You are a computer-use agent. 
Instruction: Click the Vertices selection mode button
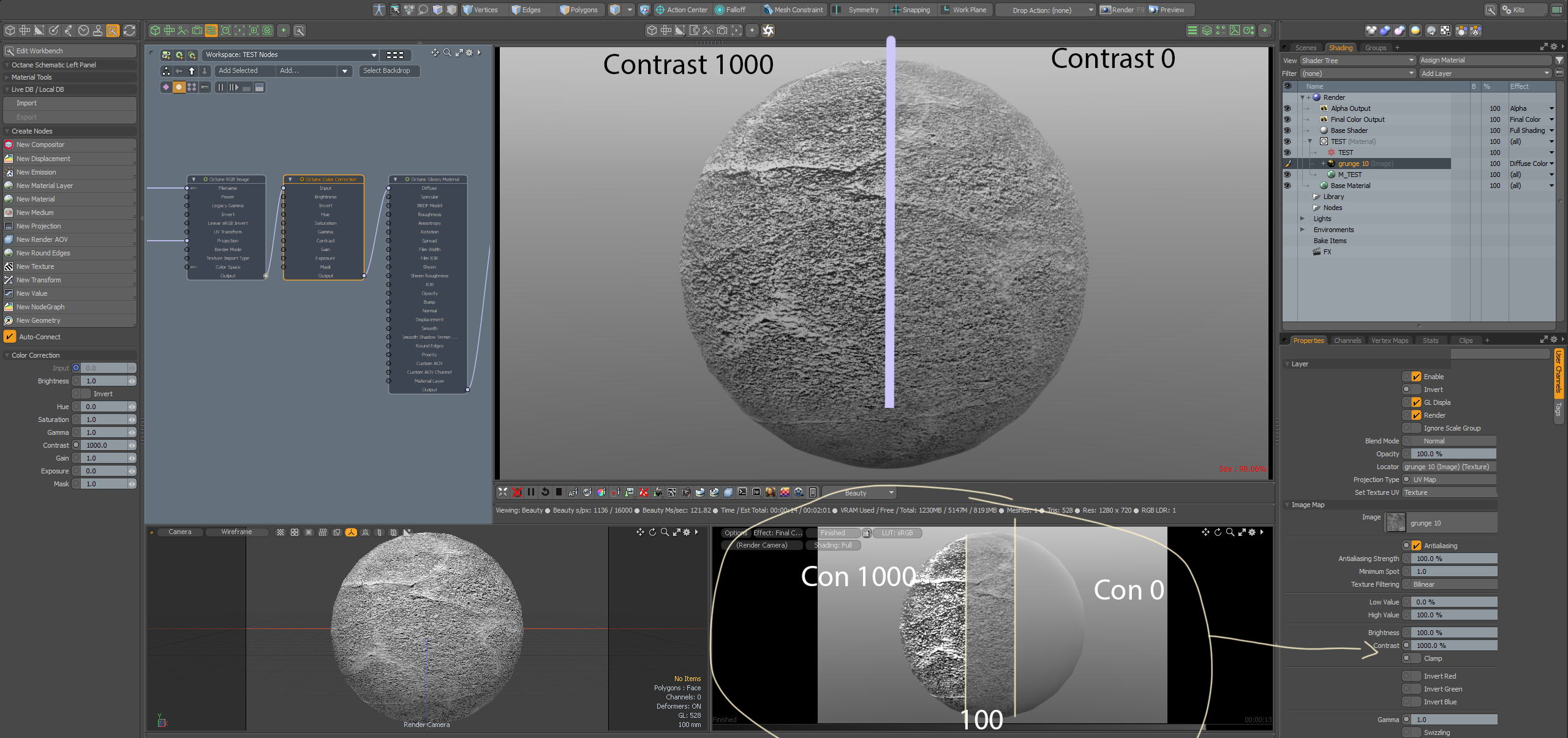tap(480, 10)
